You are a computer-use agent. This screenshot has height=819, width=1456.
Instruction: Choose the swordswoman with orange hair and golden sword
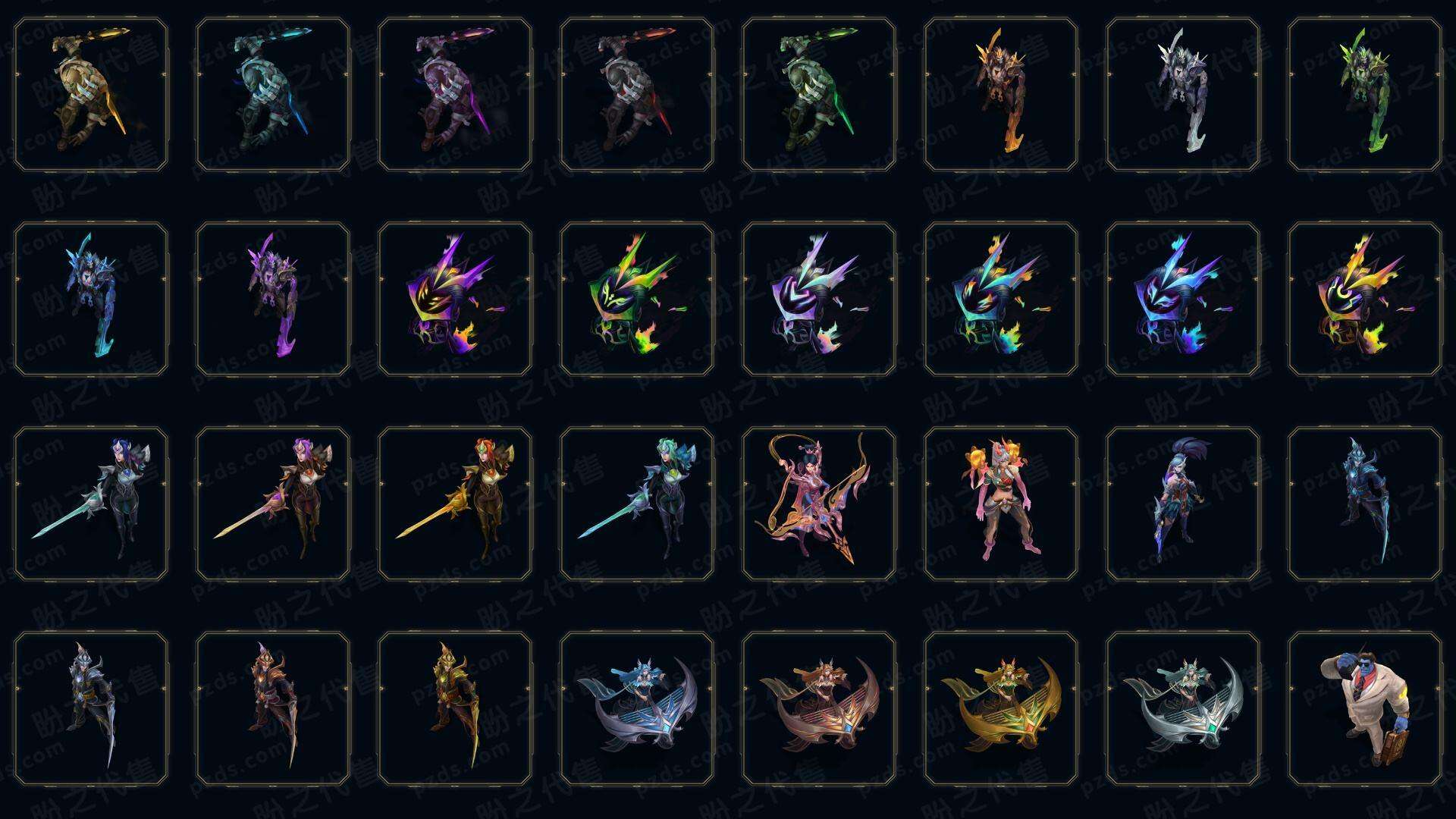455,504
